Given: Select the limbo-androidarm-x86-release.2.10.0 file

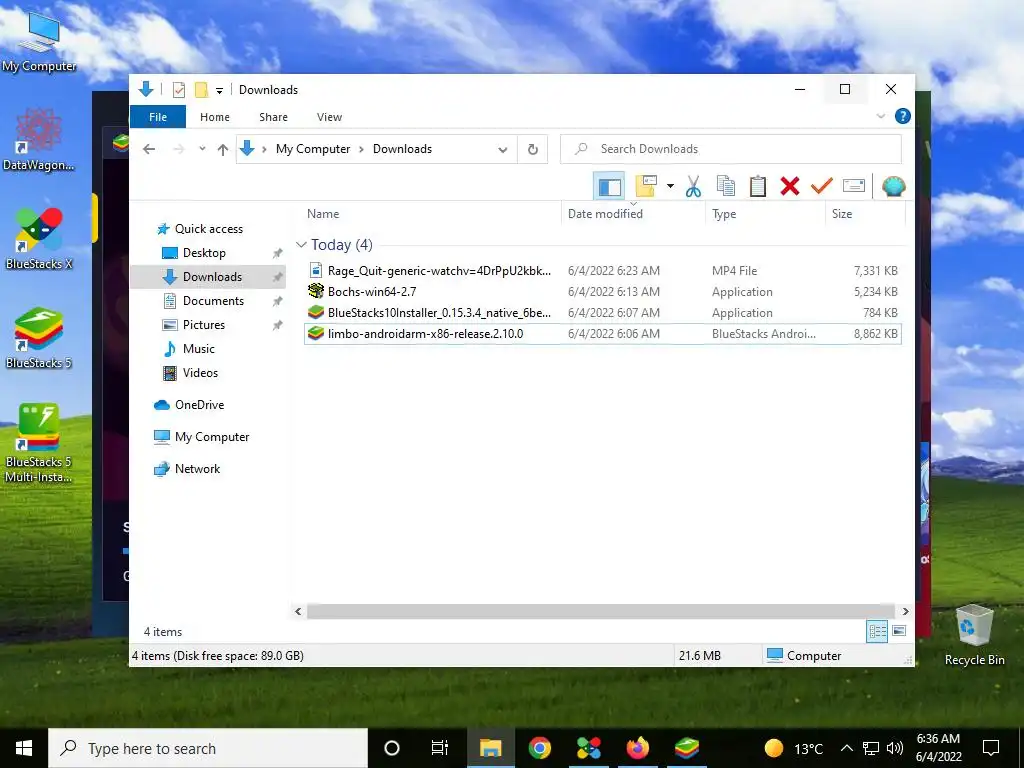Looking at the screenshot, I should [602, 334].
